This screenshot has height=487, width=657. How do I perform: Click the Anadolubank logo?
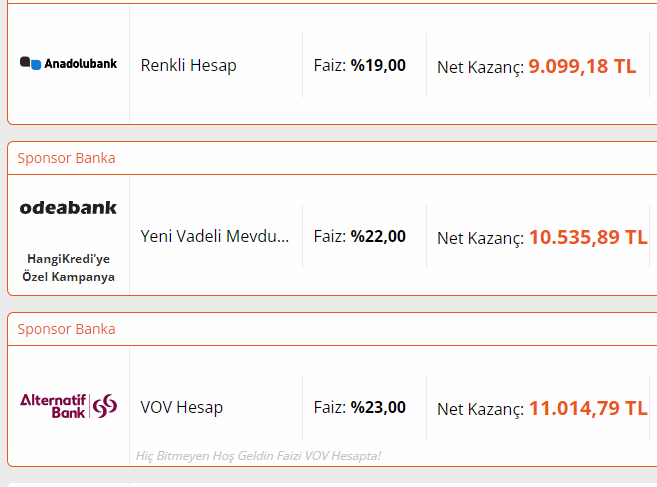(x=68, y=63)
